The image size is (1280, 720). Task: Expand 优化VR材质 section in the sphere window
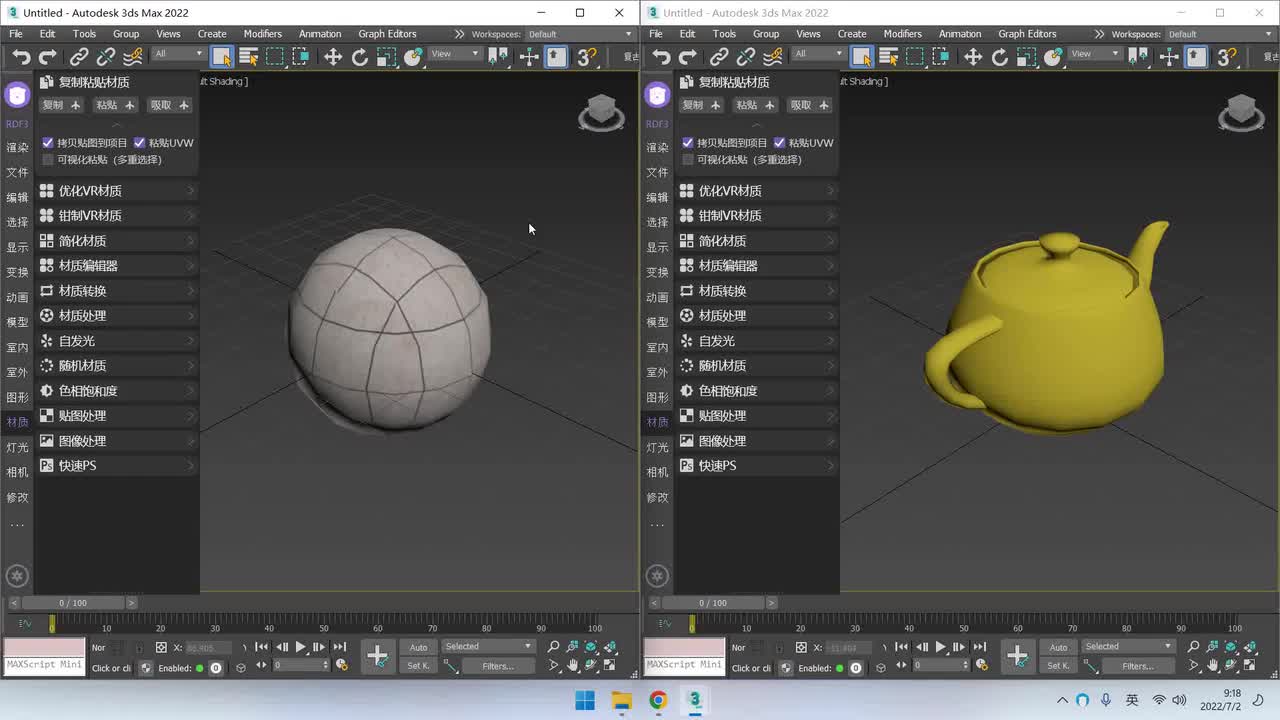click(x=118, y=191)
